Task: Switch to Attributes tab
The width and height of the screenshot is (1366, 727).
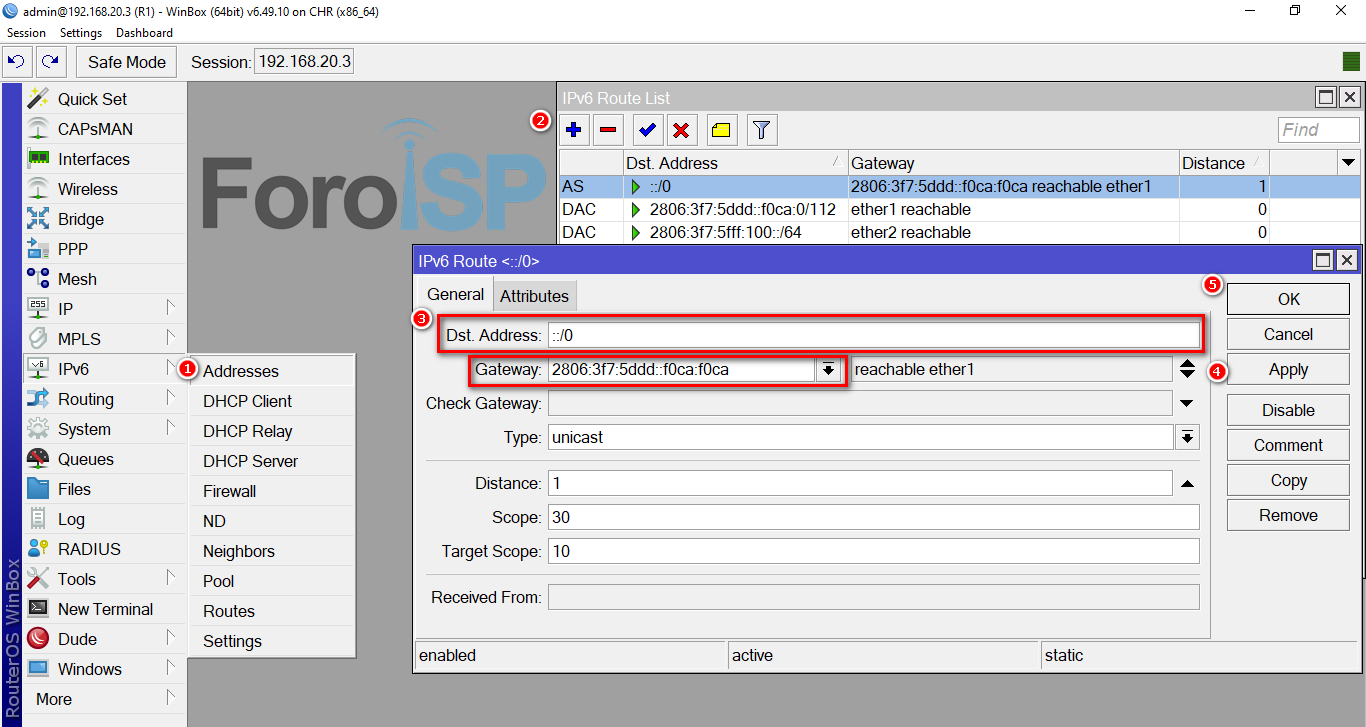Action: click(534, 296)
